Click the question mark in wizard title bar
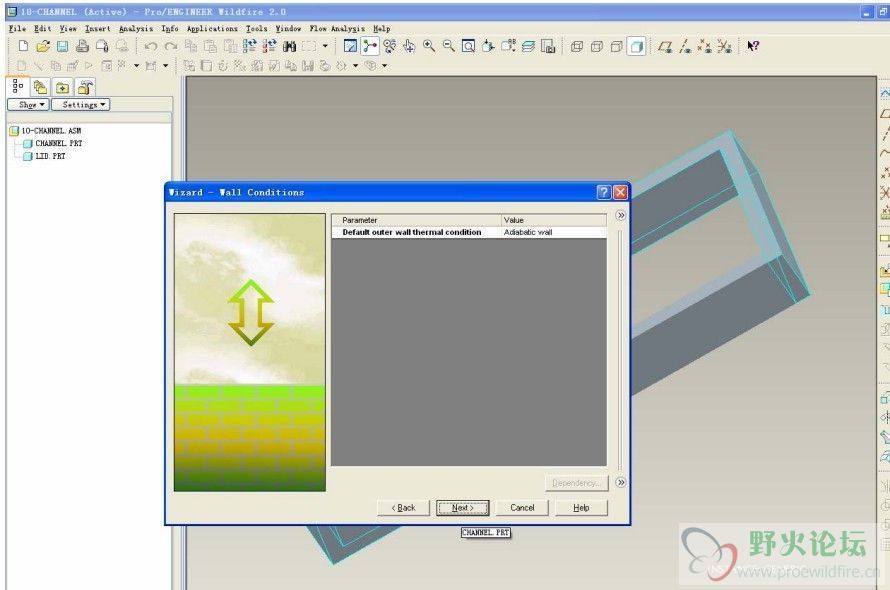 [604, 193]
